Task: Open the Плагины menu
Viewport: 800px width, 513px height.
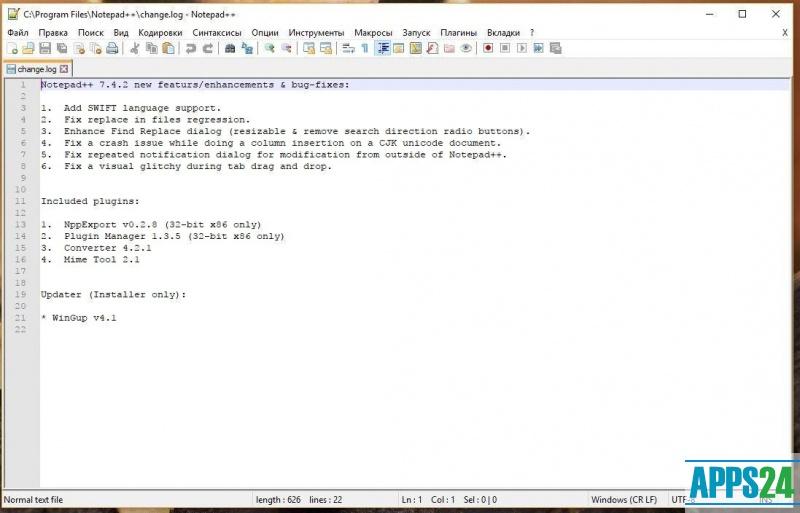Action: click(x=459, y=33)
